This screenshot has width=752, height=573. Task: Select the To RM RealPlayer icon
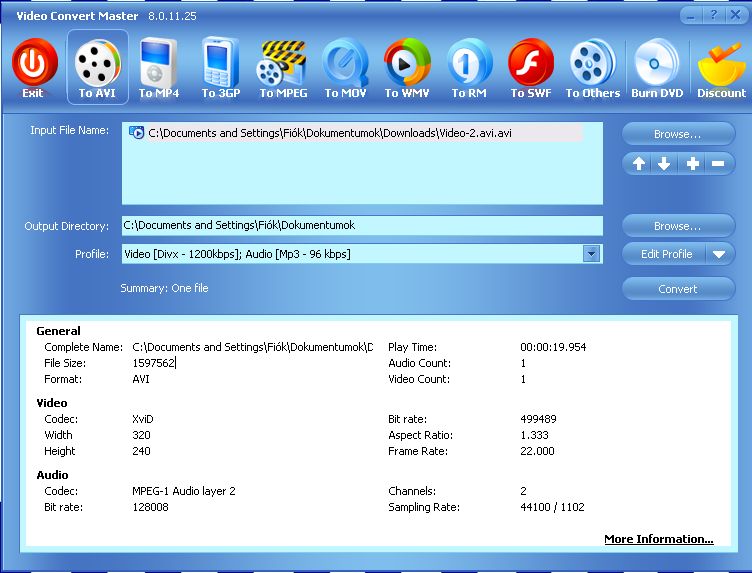pos(469,63)
